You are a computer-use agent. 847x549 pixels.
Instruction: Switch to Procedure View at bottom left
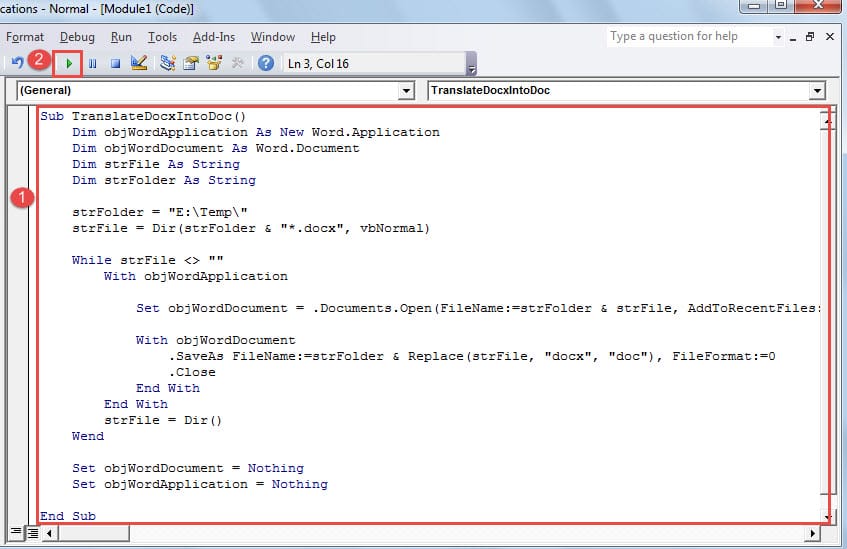[x=16, y=532]
